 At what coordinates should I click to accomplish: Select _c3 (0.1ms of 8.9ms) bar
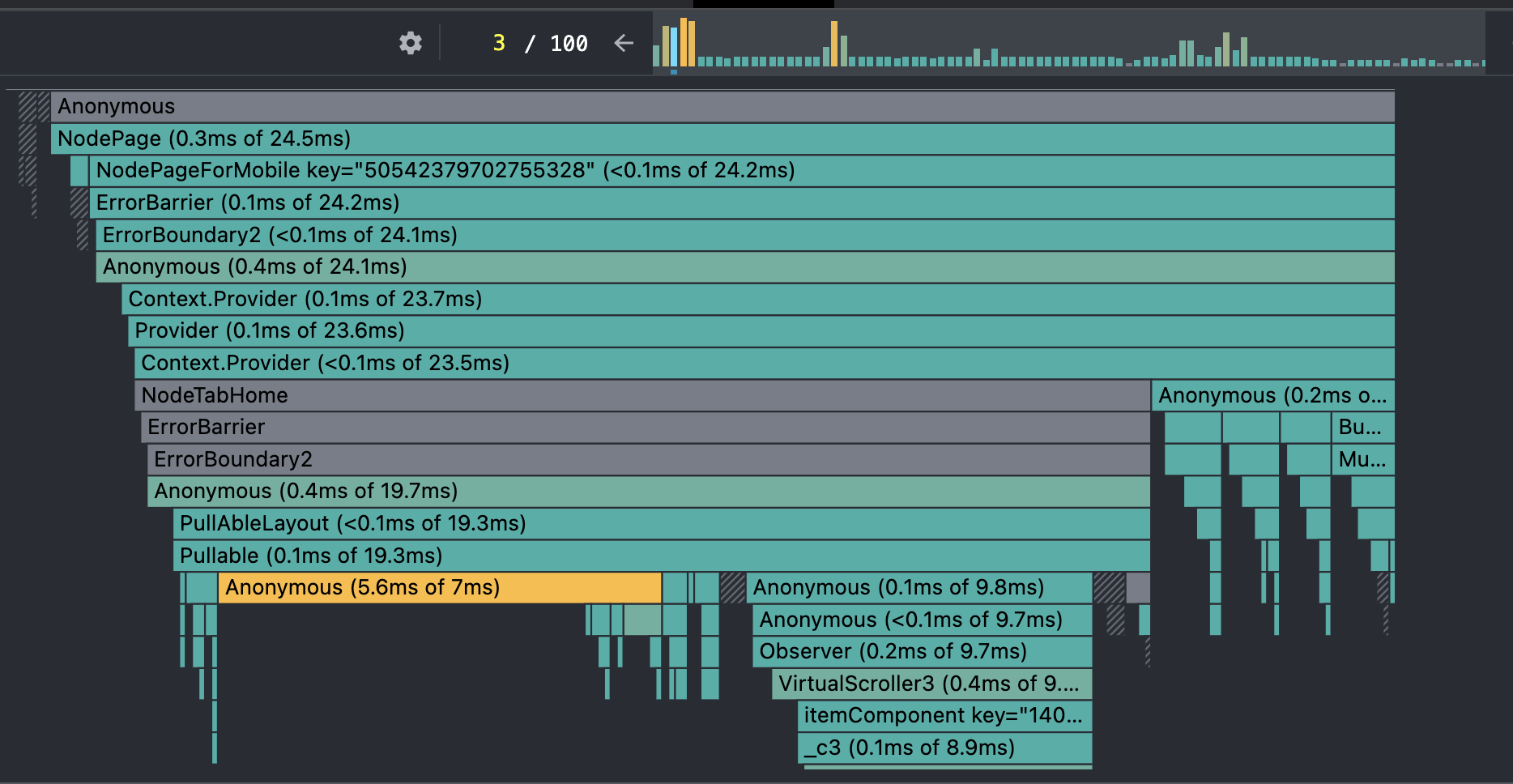(x=945, y=748)
